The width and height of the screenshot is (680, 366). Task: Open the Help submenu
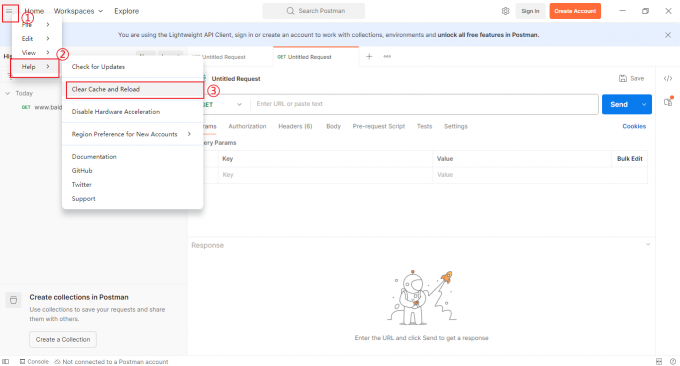pos(35,67)
